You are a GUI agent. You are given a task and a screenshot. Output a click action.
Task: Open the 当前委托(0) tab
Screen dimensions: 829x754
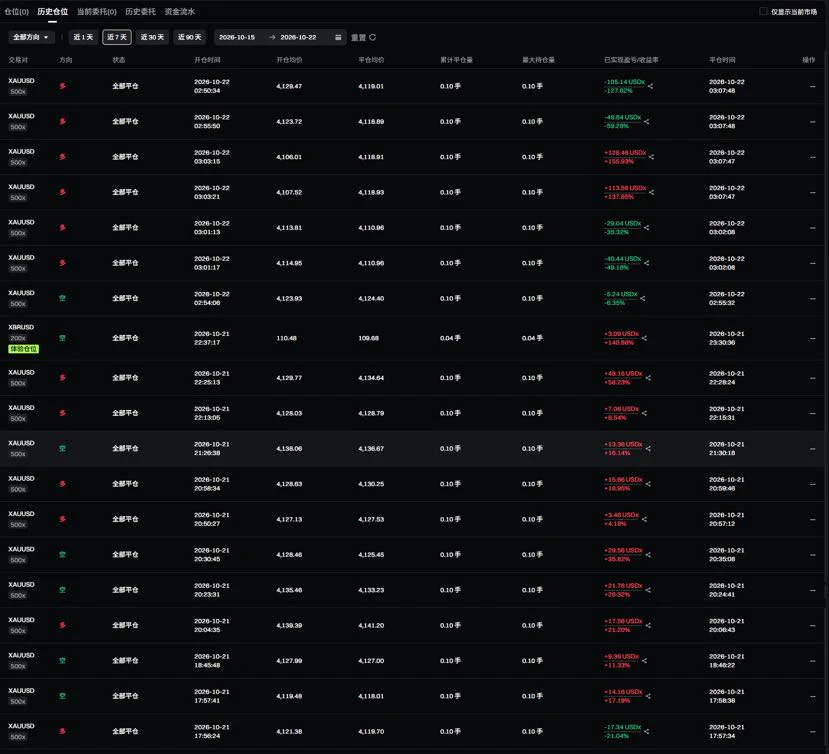pyautogui.click(x=97, y=11)
